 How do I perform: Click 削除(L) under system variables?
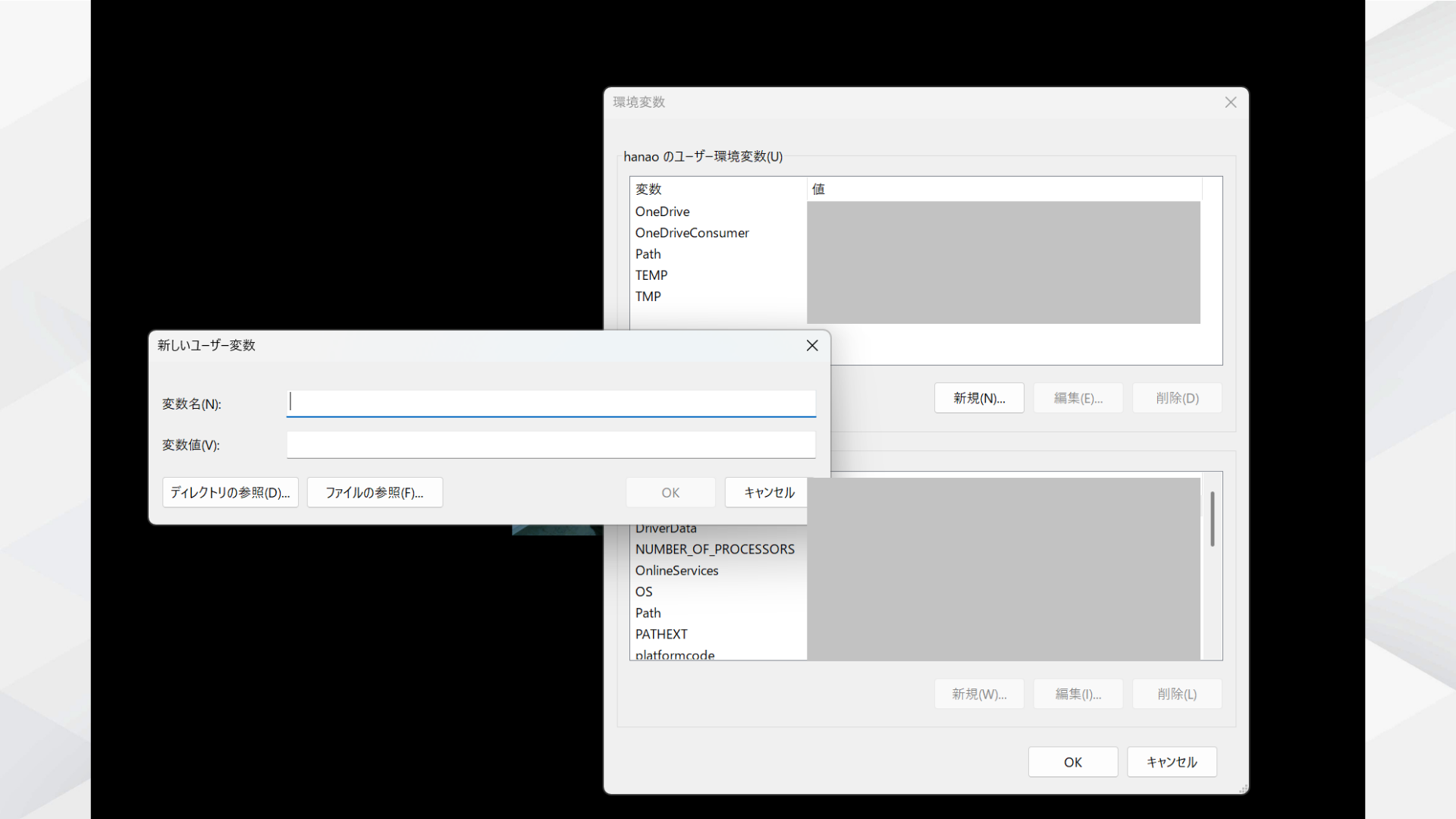[x=1178, y=694]
